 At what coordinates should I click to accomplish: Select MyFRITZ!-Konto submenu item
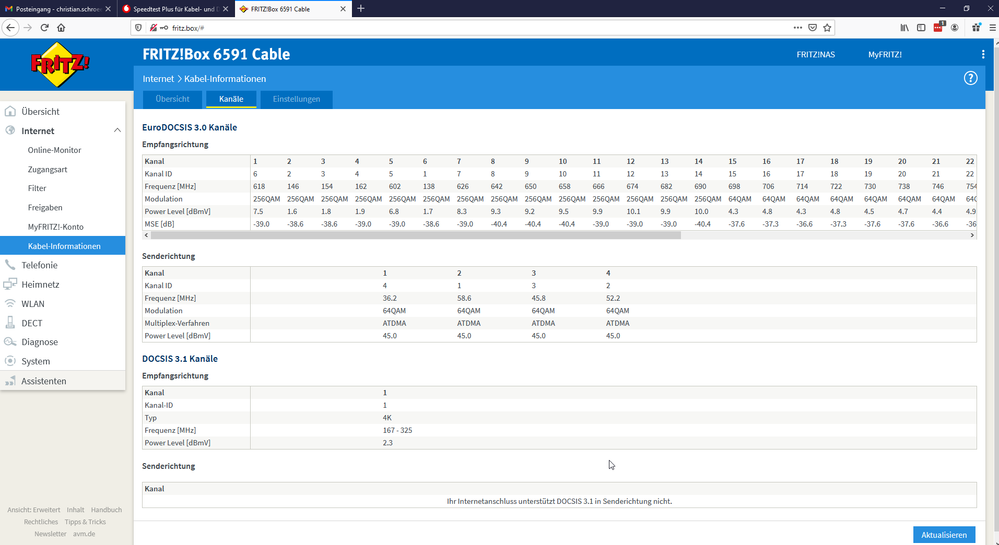pos(55,226)
